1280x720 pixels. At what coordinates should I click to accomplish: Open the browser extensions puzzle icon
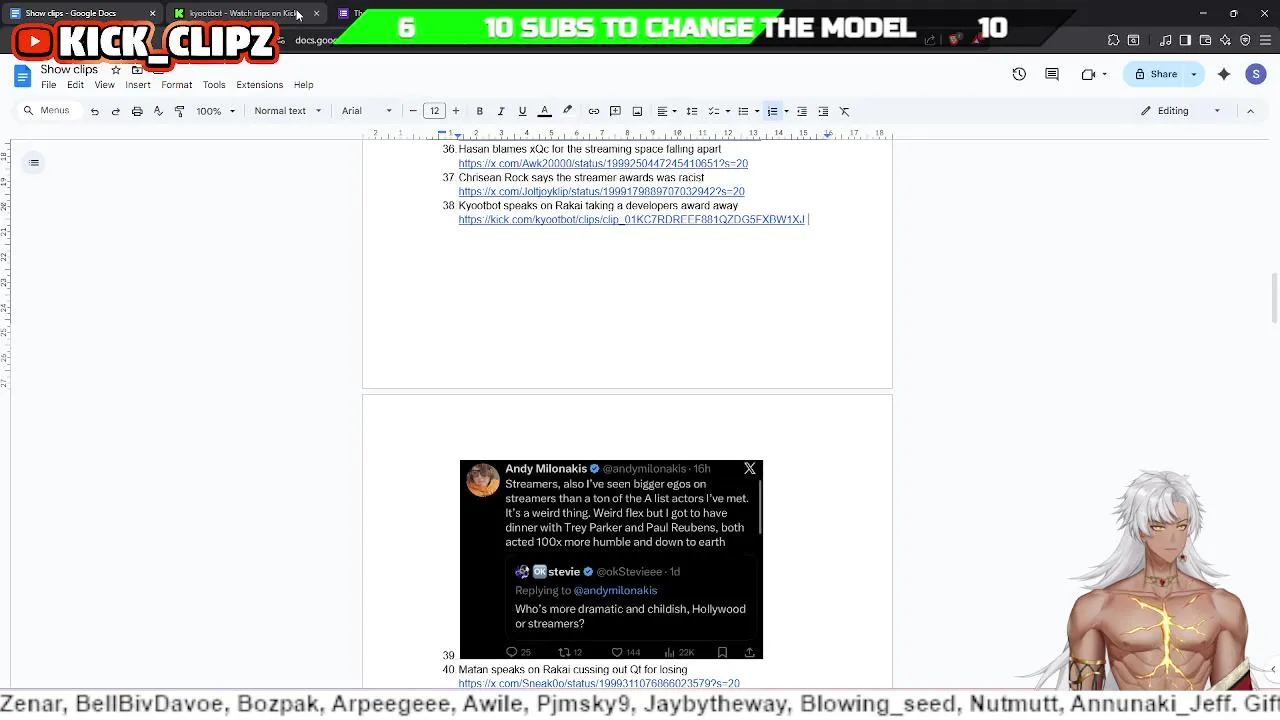point(1113,40)
